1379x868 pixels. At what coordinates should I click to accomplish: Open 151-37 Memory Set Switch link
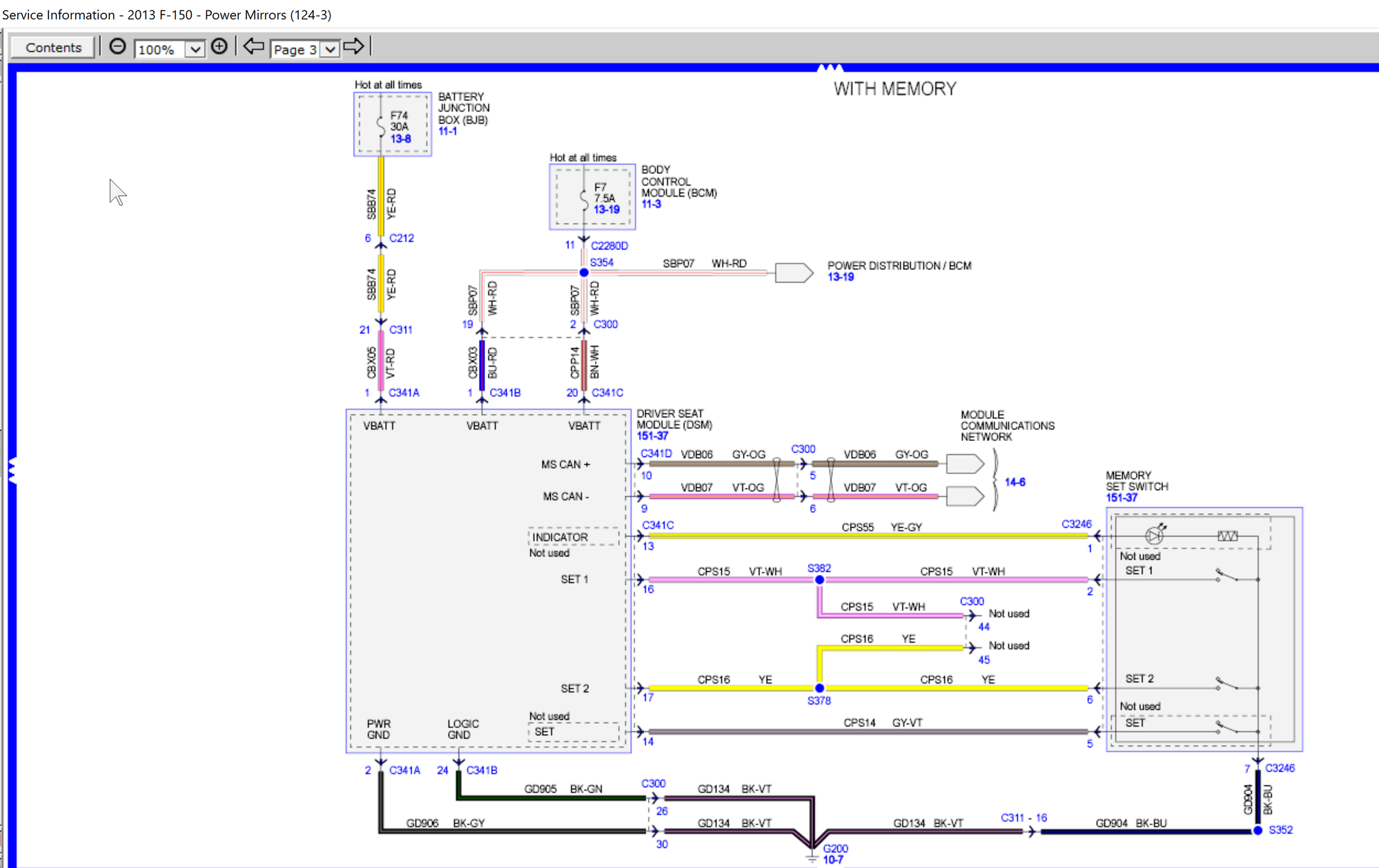(1122, 497)
